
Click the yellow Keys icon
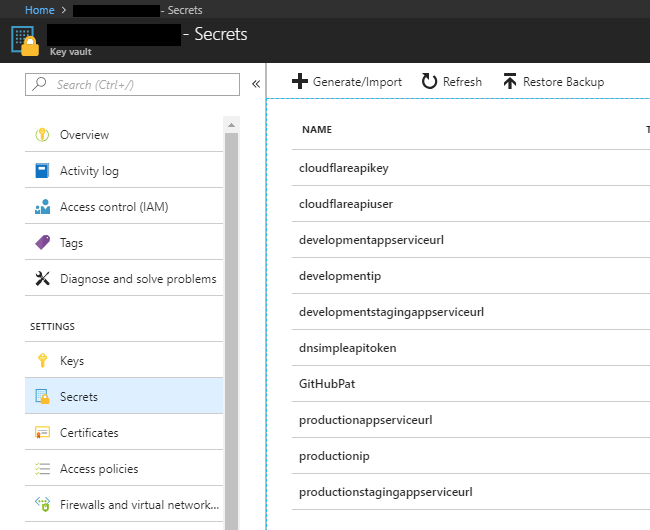pos(42,361)
